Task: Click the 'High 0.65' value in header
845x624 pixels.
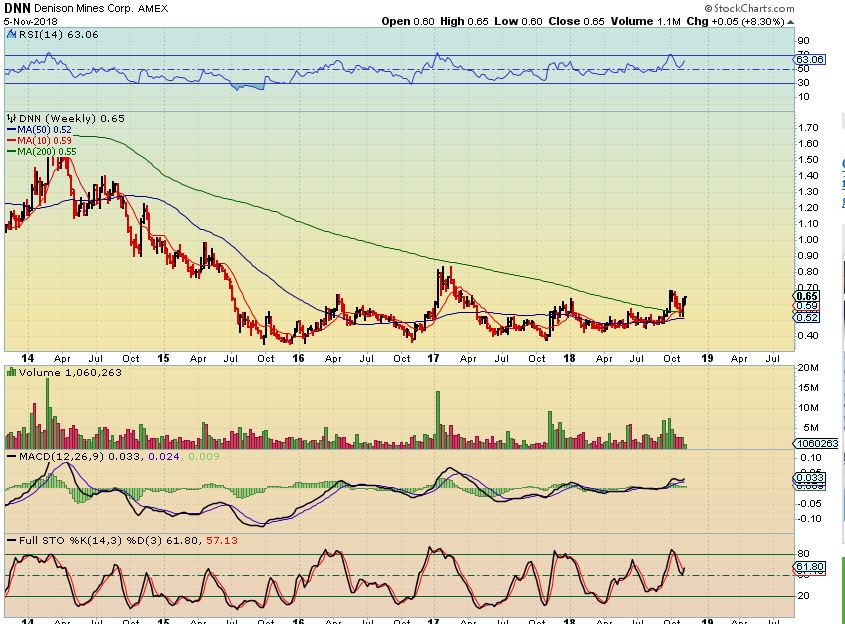Action: (464, 22)
